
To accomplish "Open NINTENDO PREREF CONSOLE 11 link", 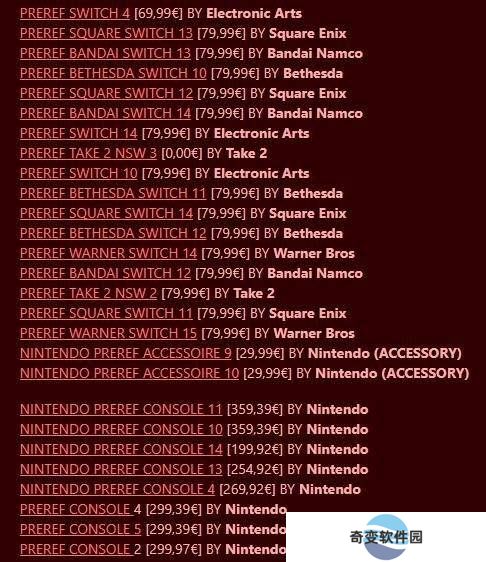I will [x=121, y=409].
